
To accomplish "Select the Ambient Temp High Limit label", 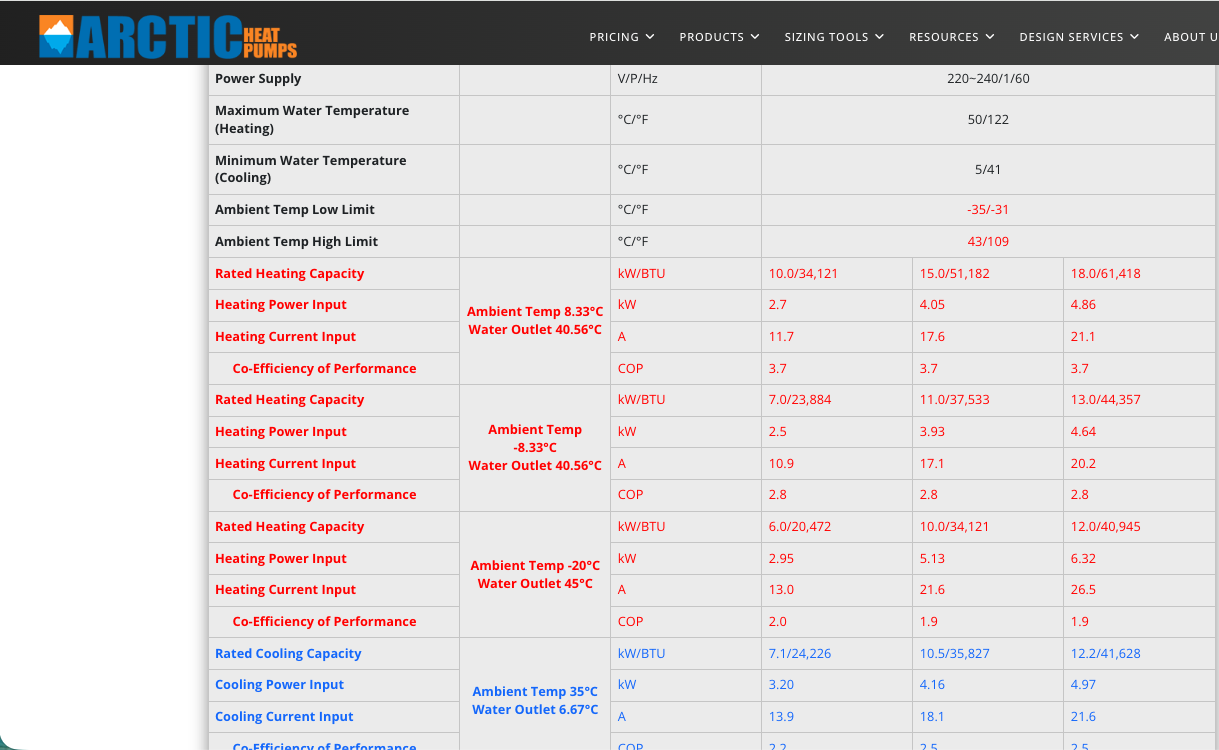I will coord(297,242).
